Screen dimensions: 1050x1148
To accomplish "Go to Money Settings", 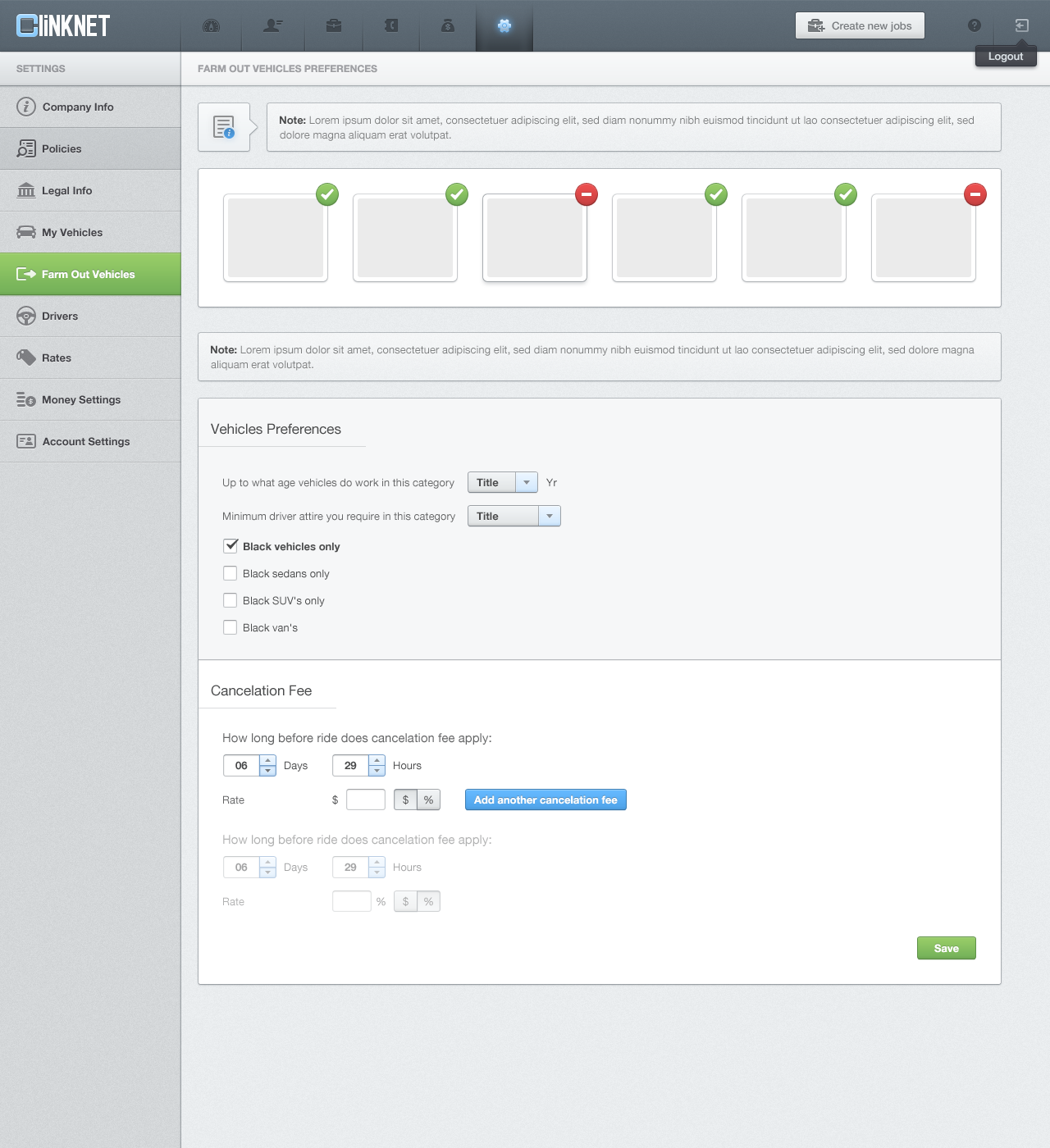I will [90, 399].
